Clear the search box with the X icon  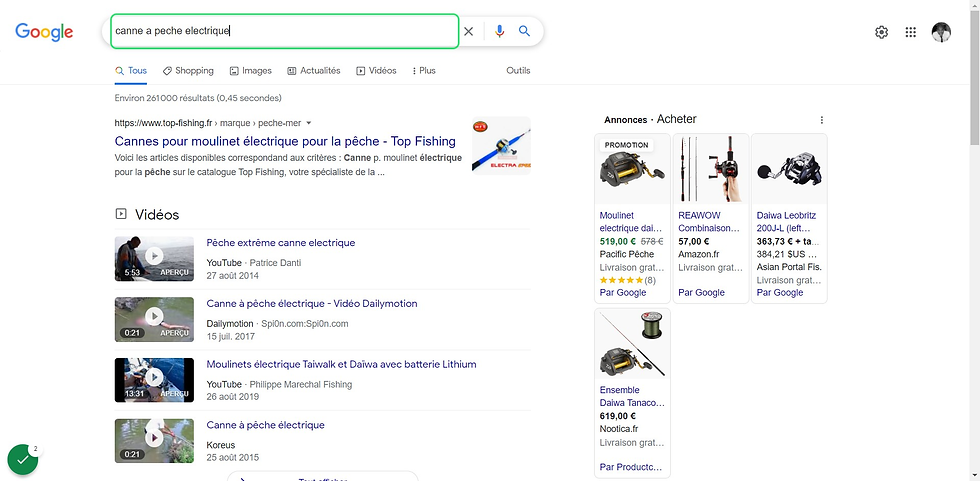coord(468,31)
